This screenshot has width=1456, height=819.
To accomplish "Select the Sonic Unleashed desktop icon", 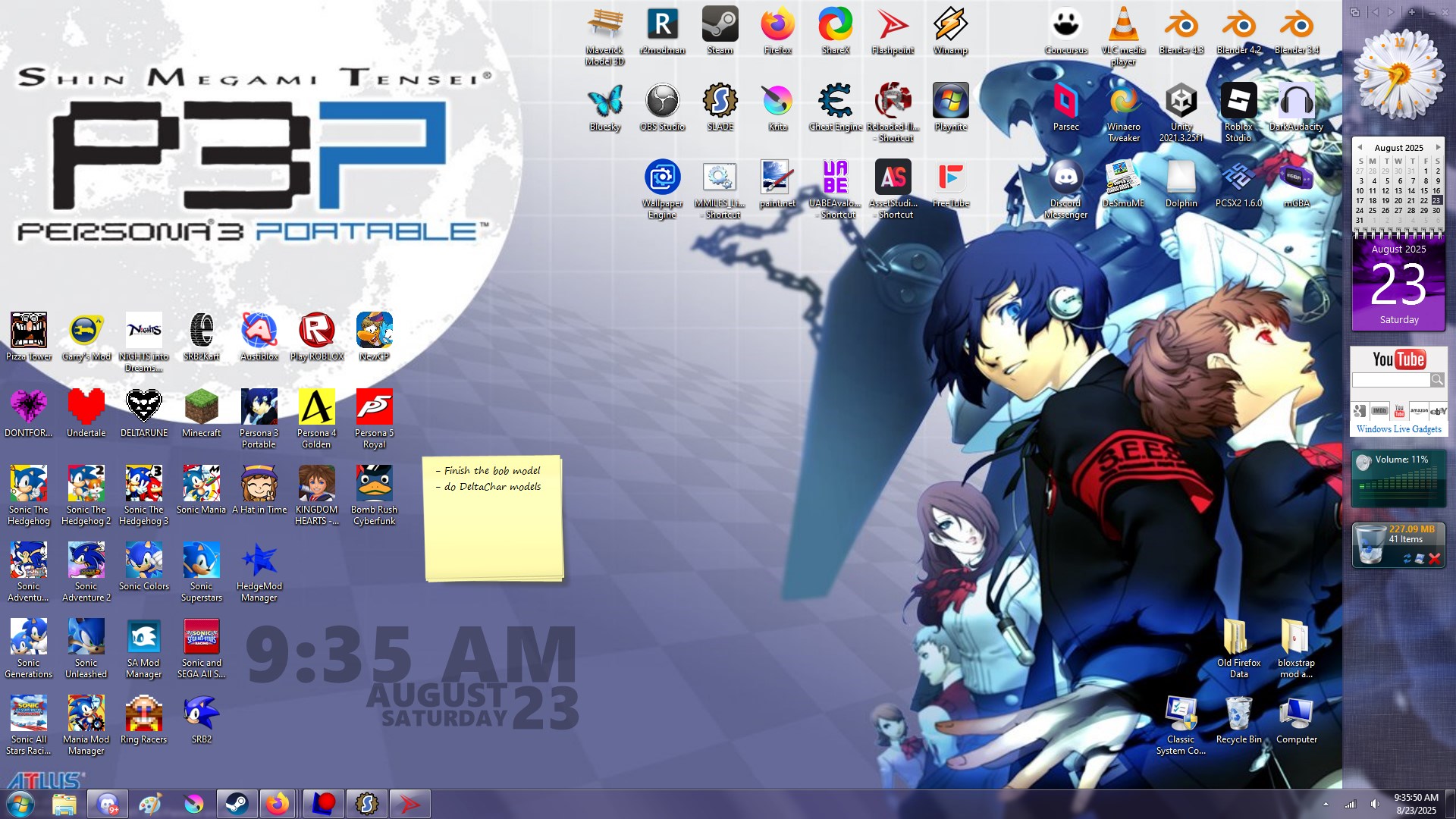I will click(86, 648).
